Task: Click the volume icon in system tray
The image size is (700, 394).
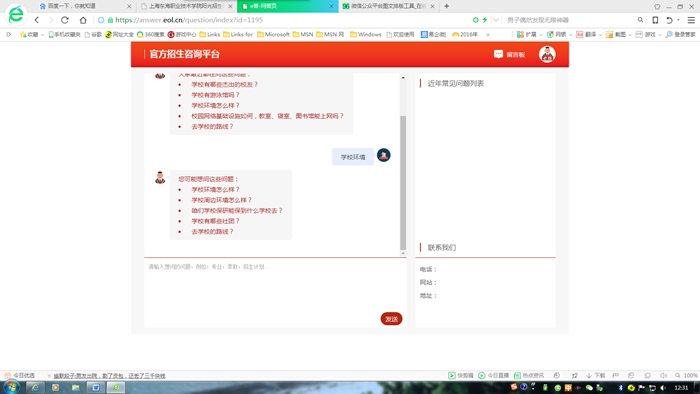Action: pos(663,388)
